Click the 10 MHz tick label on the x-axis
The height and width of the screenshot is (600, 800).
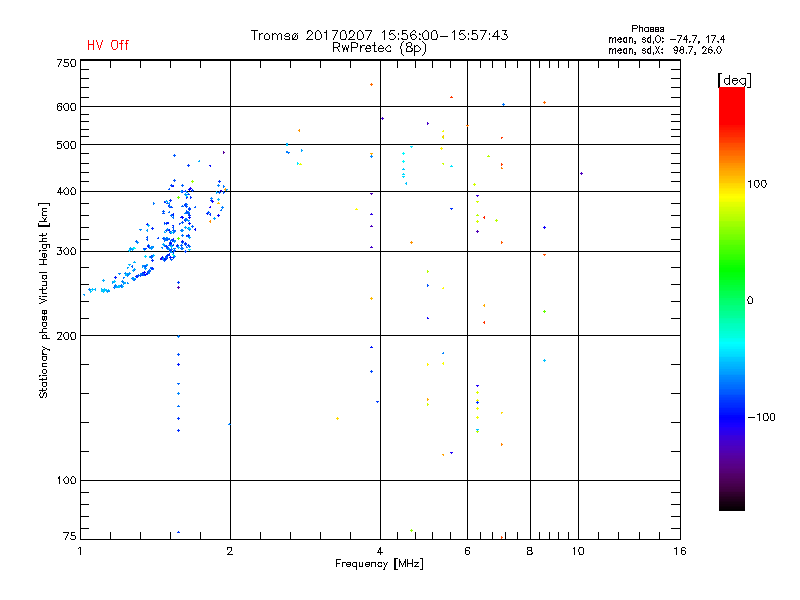[578, 551]
